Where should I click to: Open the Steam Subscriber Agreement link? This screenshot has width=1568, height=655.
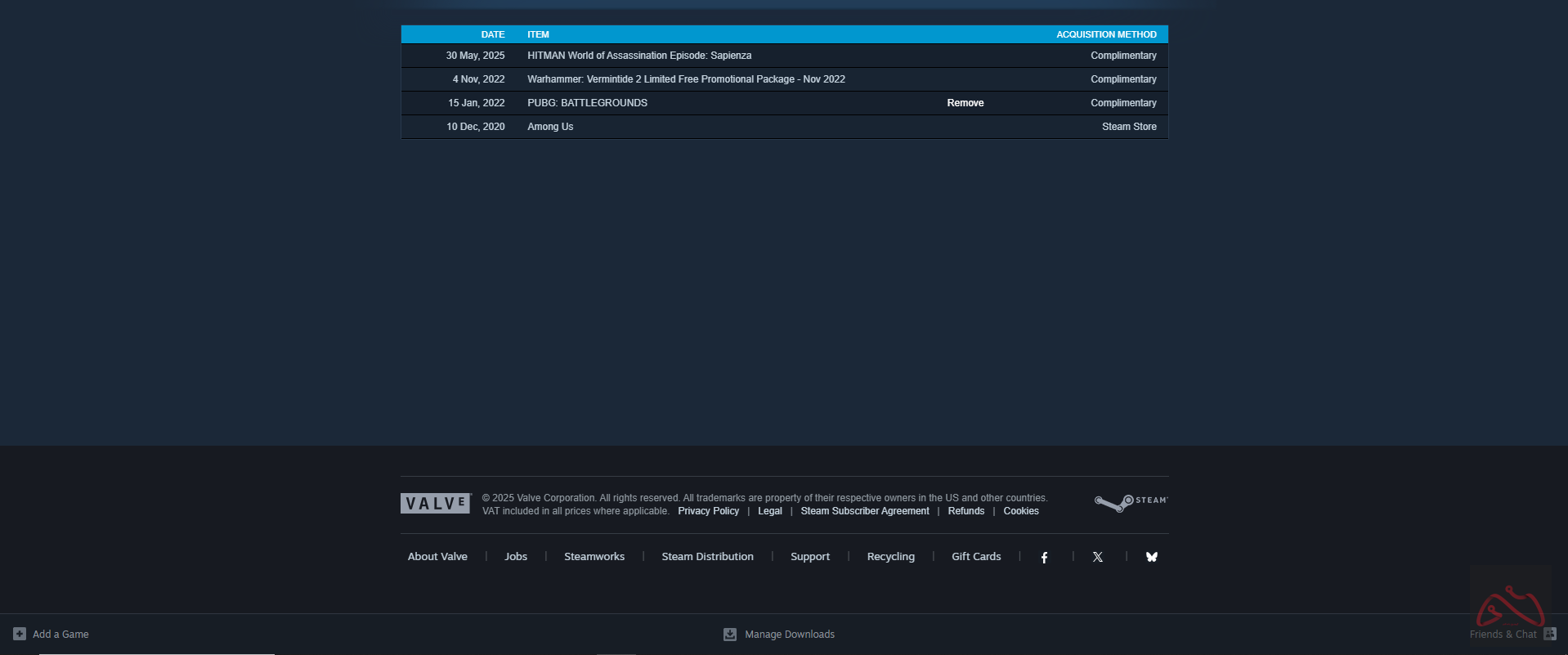pyautogui.click(x=864, y=511)
